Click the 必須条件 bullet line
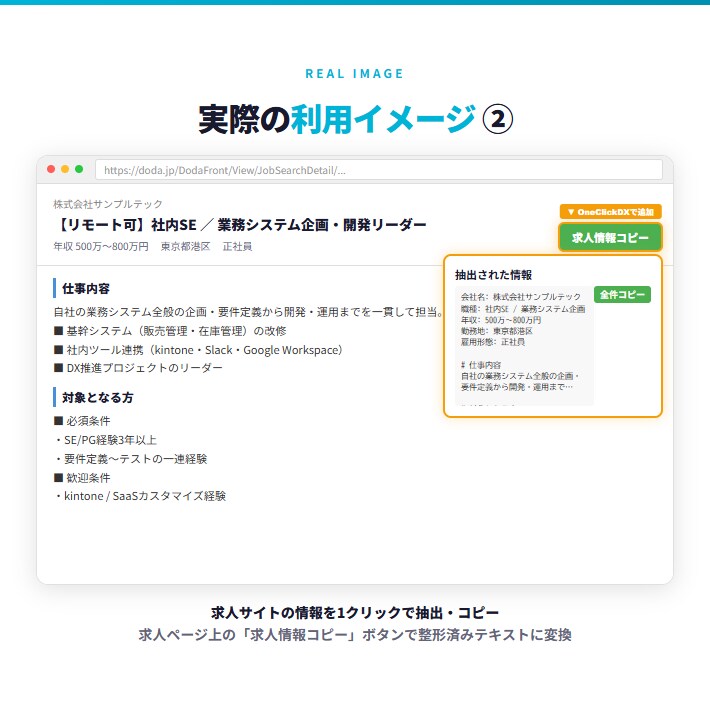Screen dimensions: 710x710 tap(82, 421)
